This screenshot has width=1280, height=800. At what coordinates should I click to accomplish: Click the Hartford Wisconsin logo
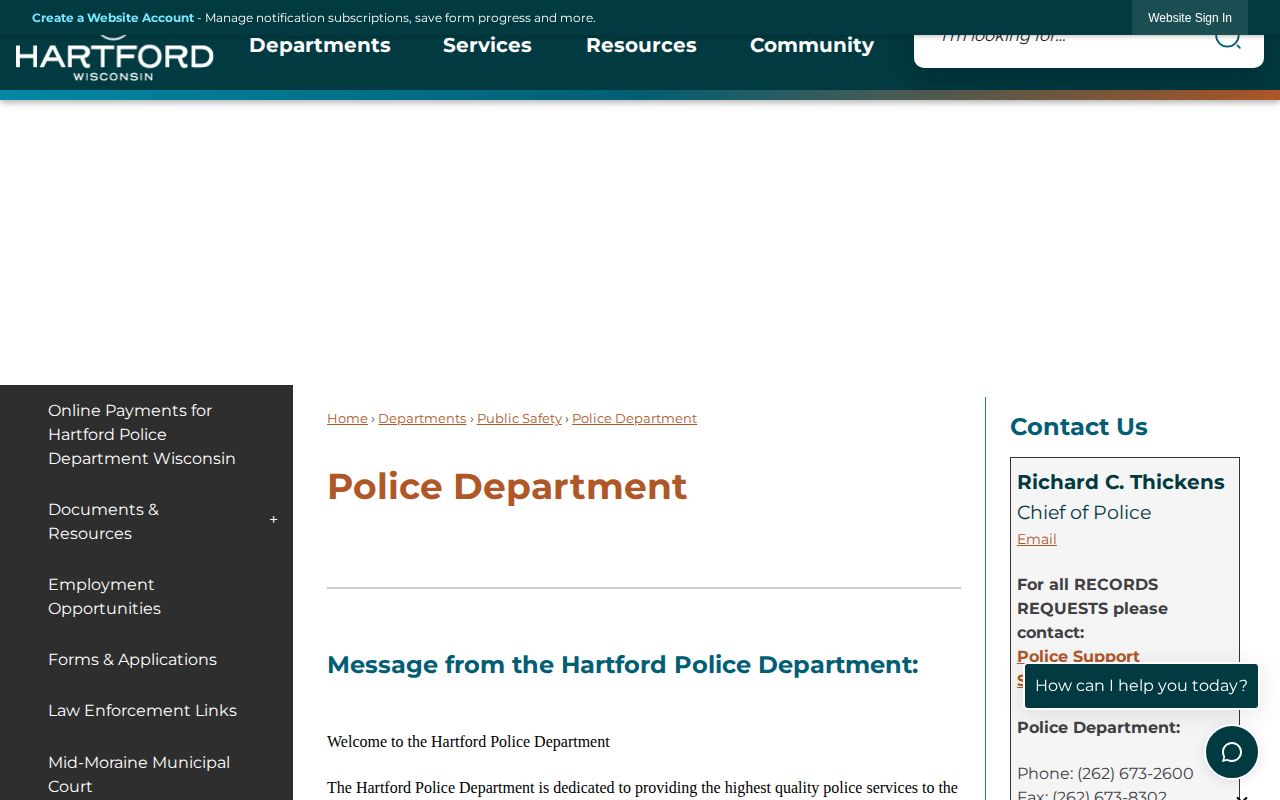coord(115,59)
